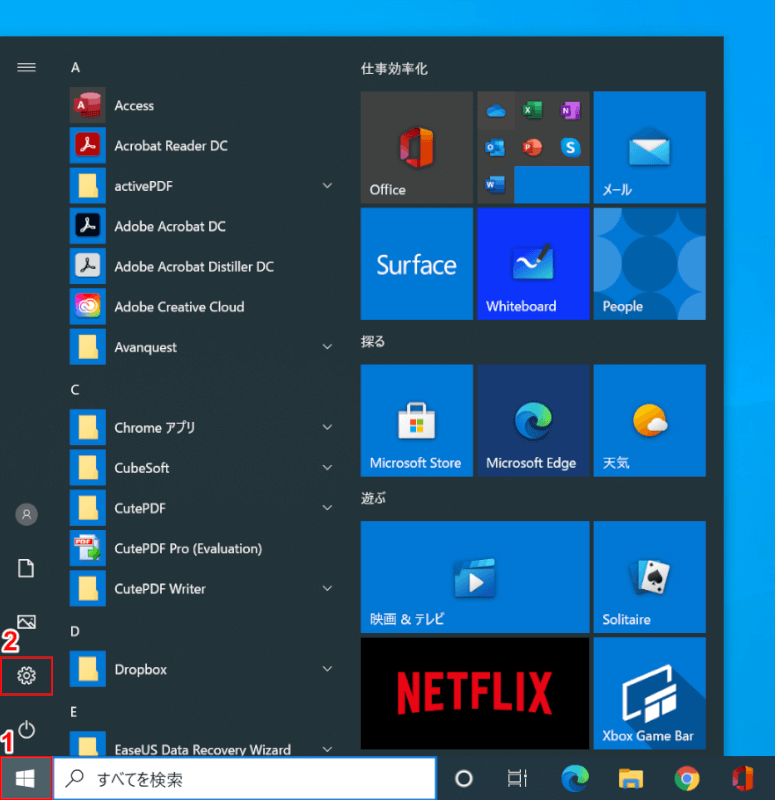This screenshot has width=775, height=800.
Task: Expand the Dropbox folder chevron
Action: click(328, 669)
